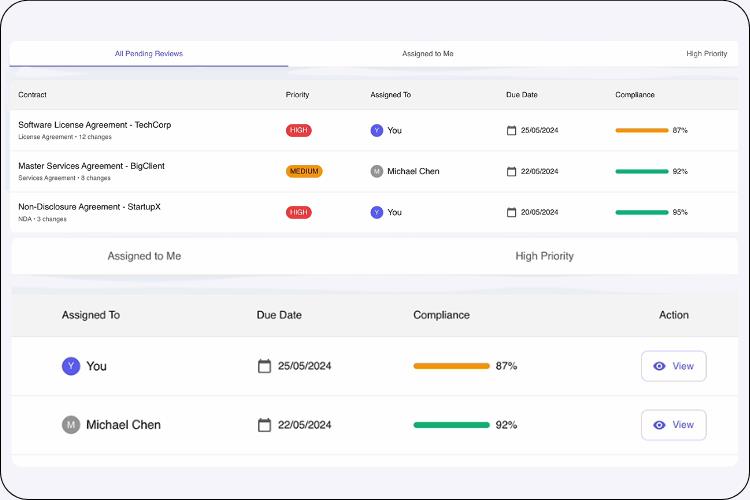Click the large green 92% compliance bar
The image size is (750, 500).
(x=451, y=425)
